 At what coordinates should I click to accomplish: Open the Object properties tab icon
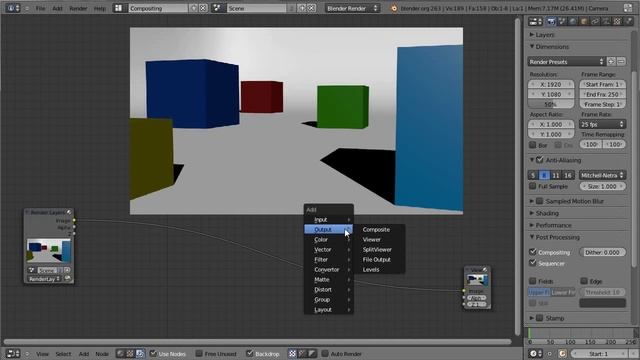[x=584, y=22]
